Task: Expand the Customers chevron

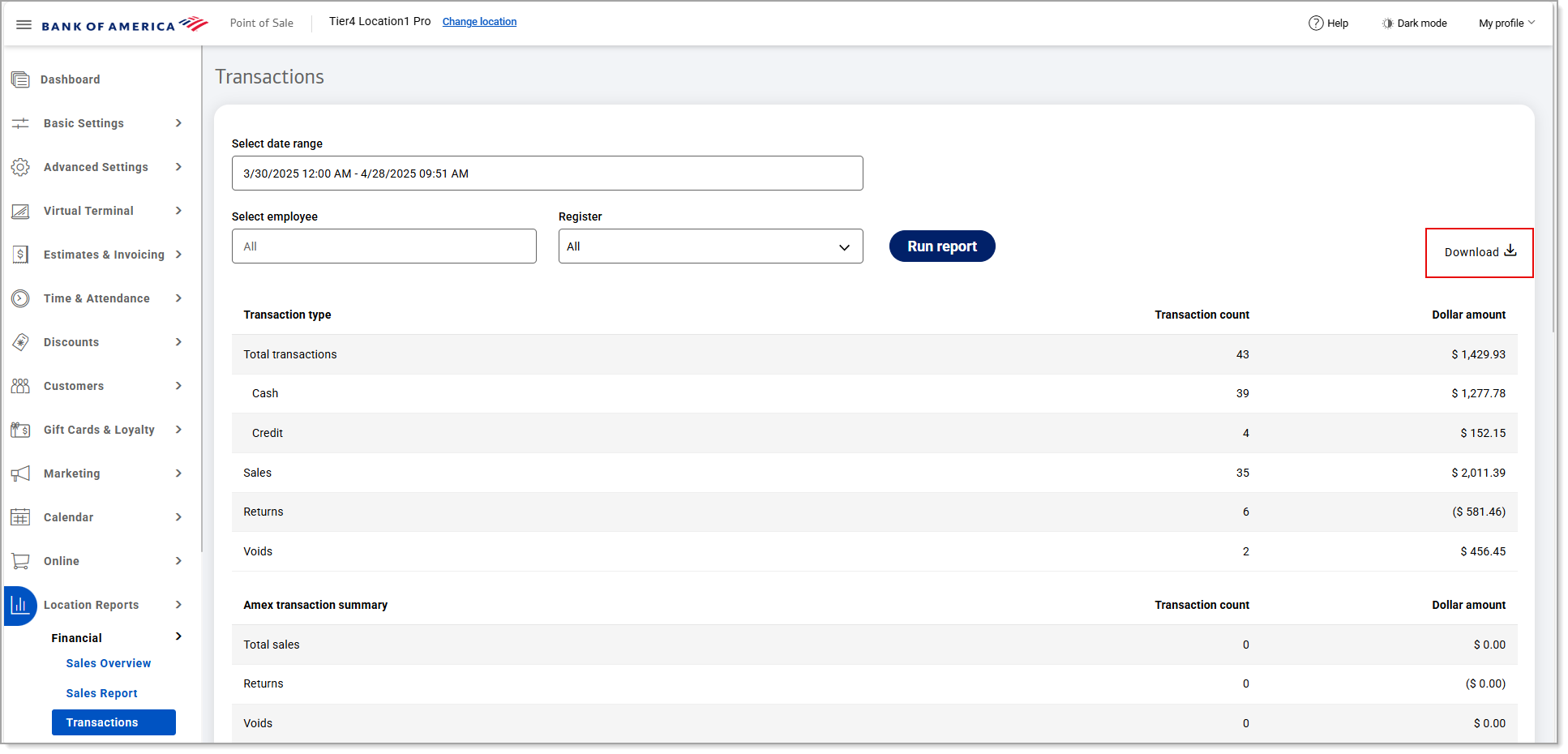Action: (x=178, y=386)
